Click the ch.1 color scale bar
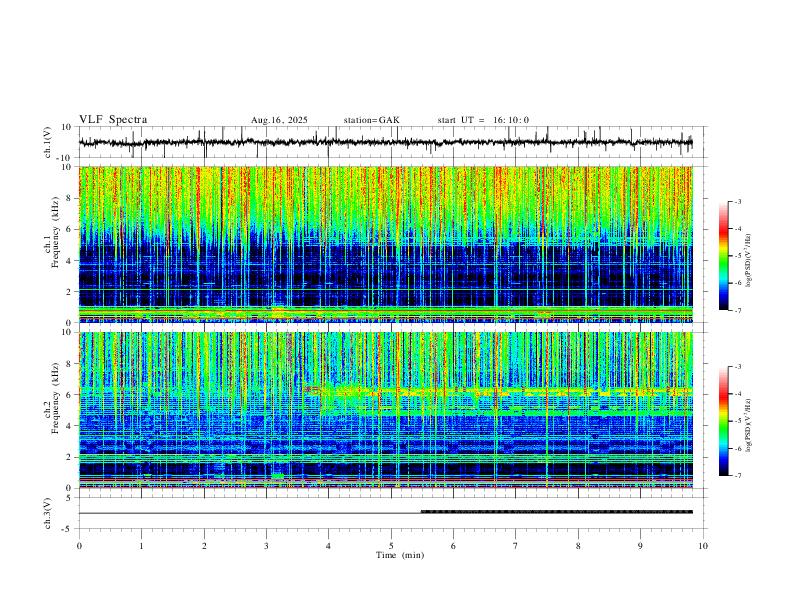792x612 pixels. pos(723,256)
